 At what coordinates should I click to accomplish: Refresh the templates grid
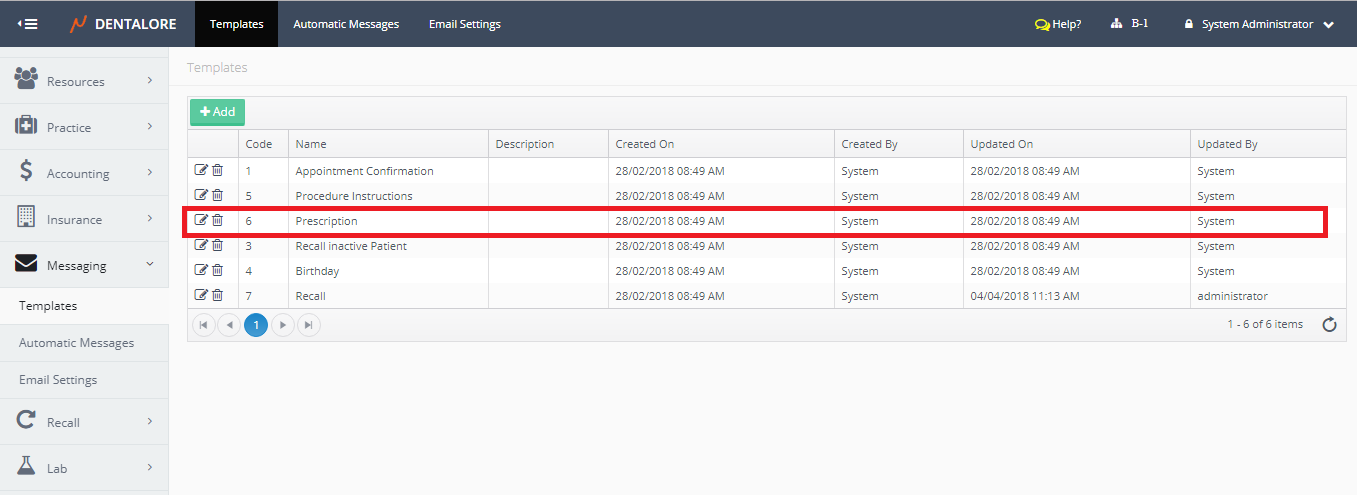(1329, 324)
